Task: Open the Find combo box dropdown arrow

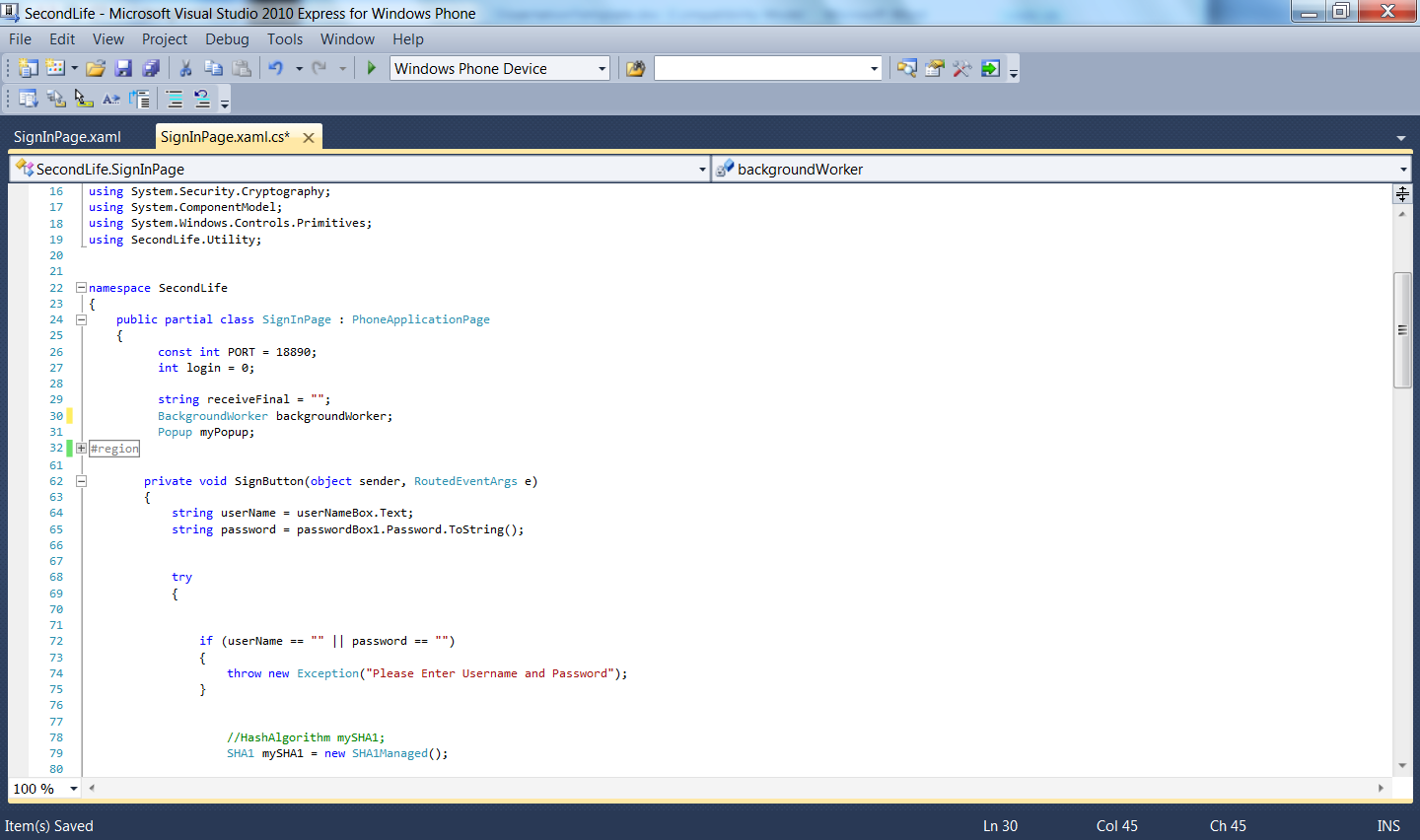Action: [875, 68]
